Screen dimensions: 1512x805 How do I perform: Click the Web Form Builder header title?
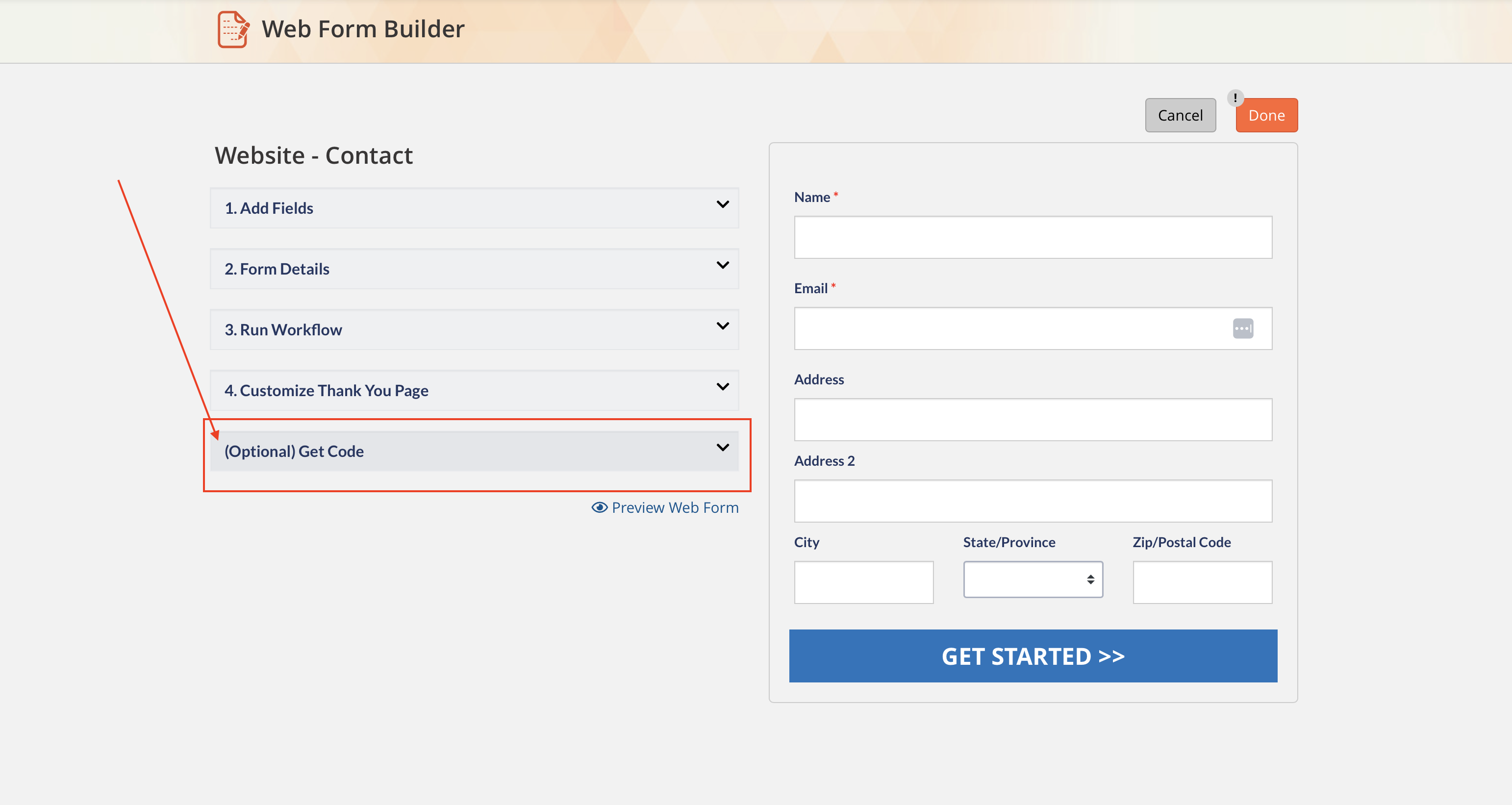pyautogui.click(x=363, y=29)
